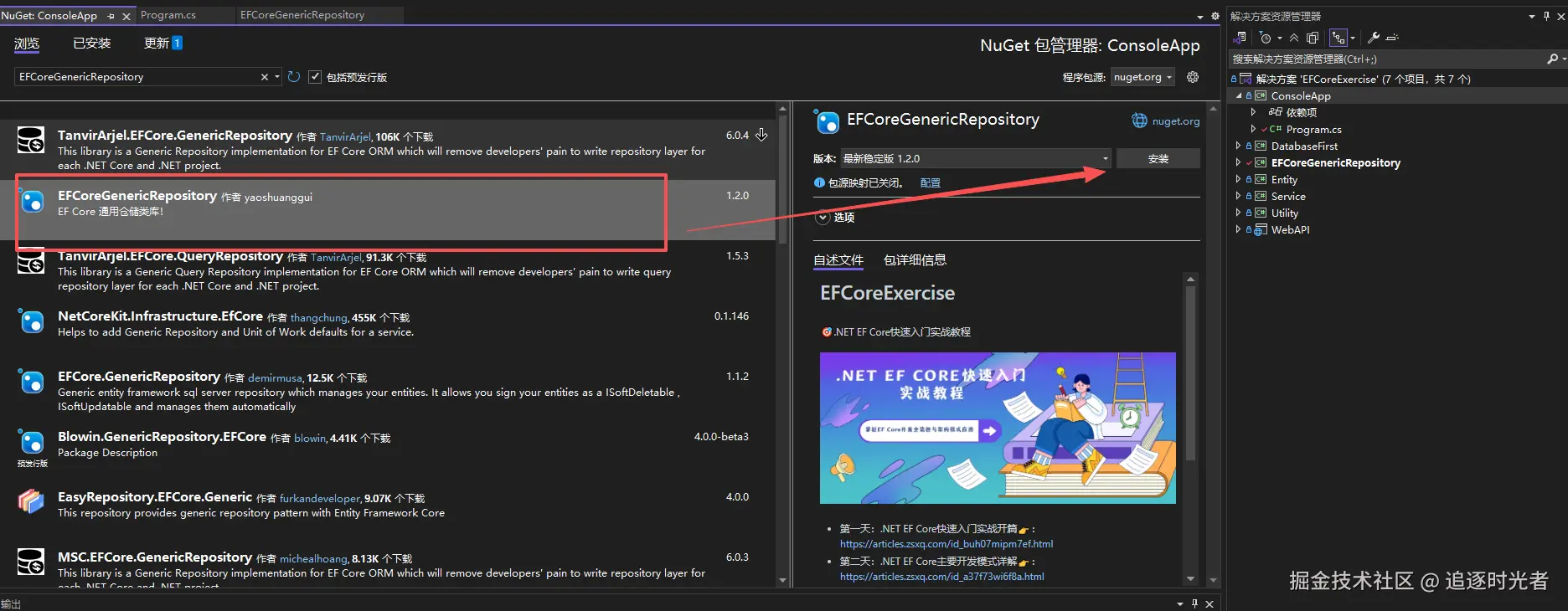Pin the NuGet: ConsoleApp tab
The height and width of the screenshot is (611, 1568).
tap(111, 16)
